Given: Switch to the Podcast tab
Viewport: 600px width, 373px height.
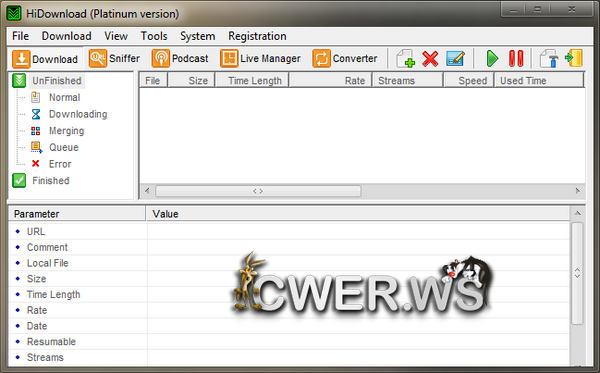Looking at the screenshot, I should (180, 59).
